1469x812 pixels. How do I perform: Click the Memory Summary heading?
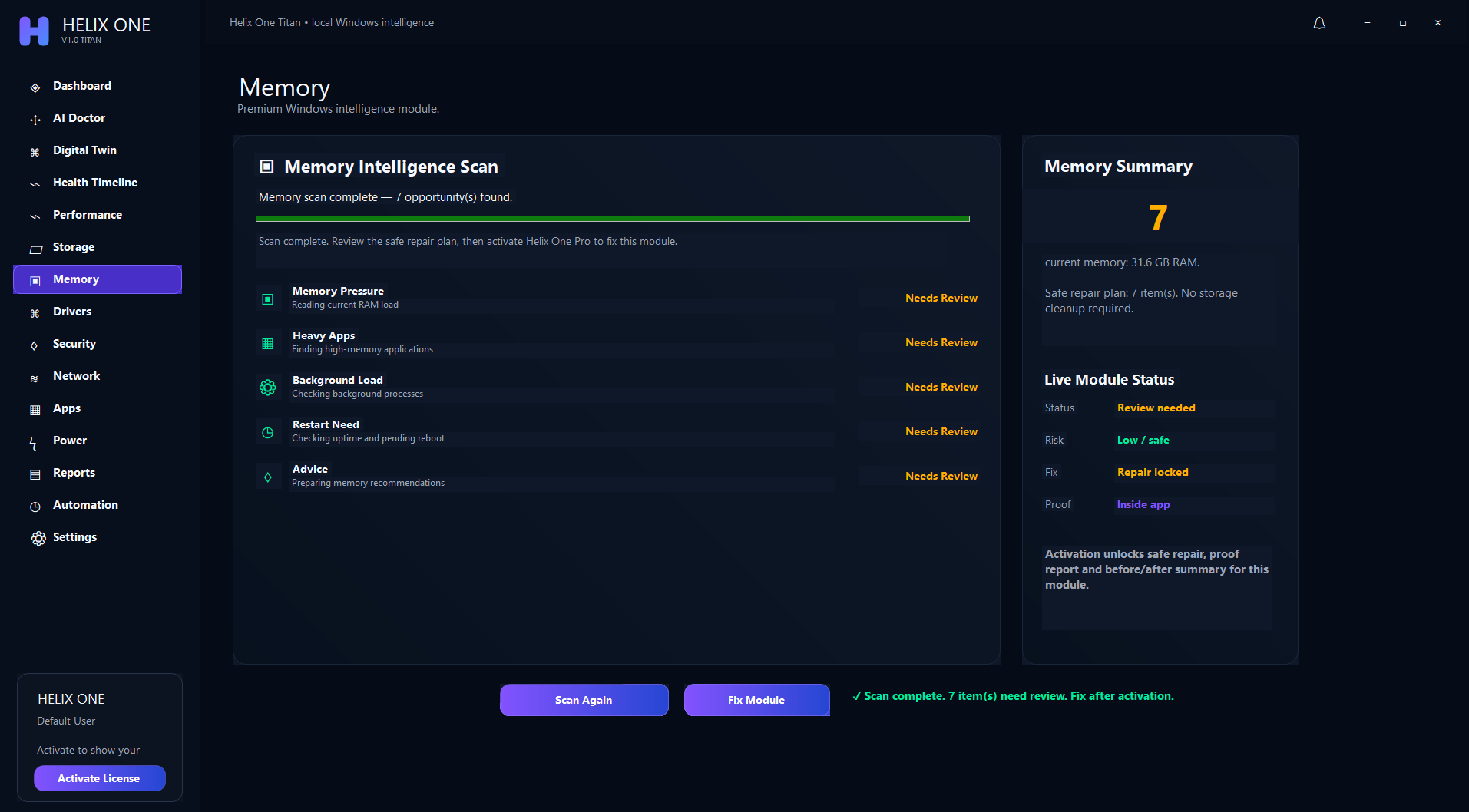click(x=1118, y=167)
